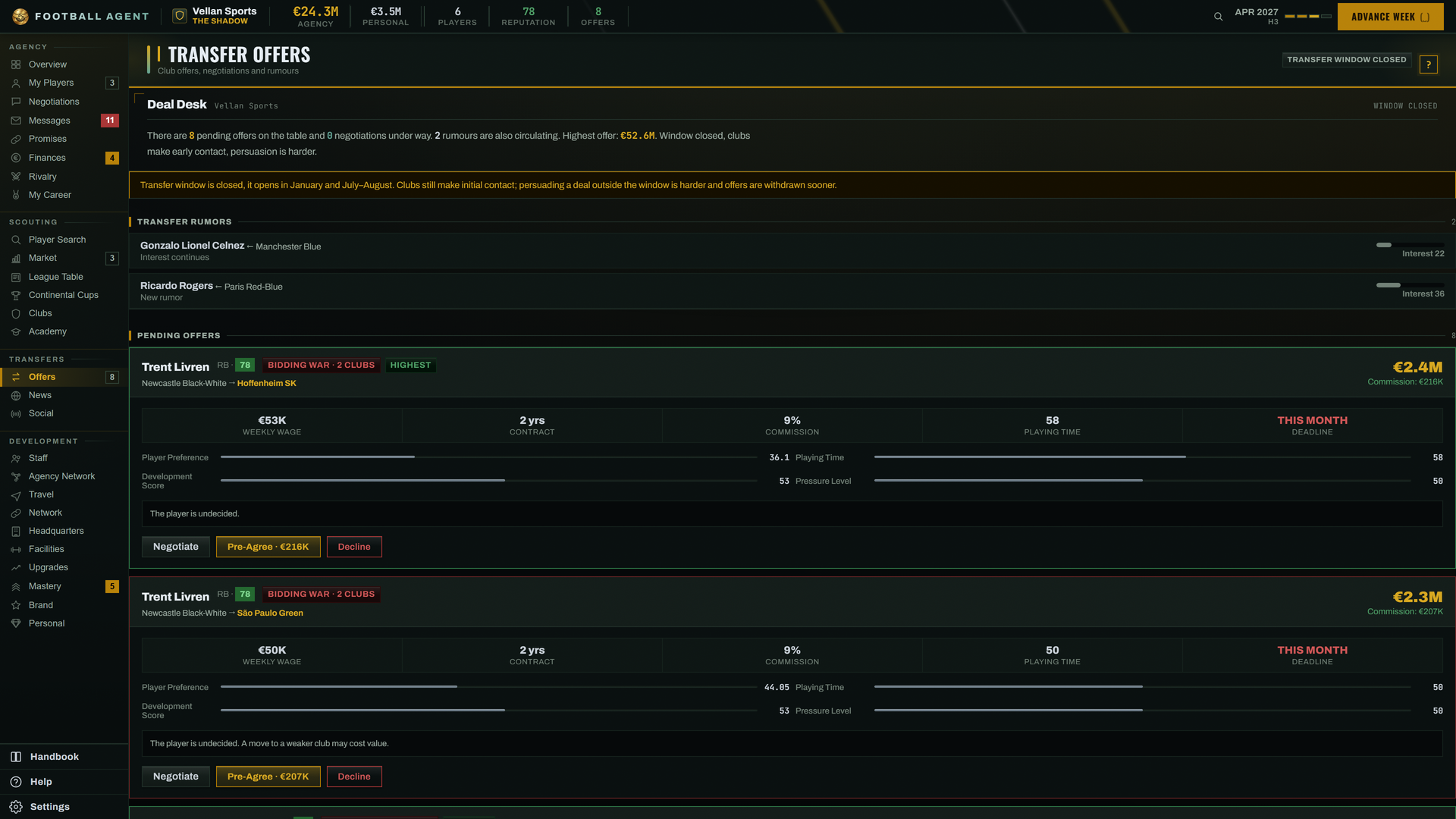Pre-agree the €207K commission deal
Viewport: 1456px width, 819px height.
pyautogui.click(x=268, y=777)
